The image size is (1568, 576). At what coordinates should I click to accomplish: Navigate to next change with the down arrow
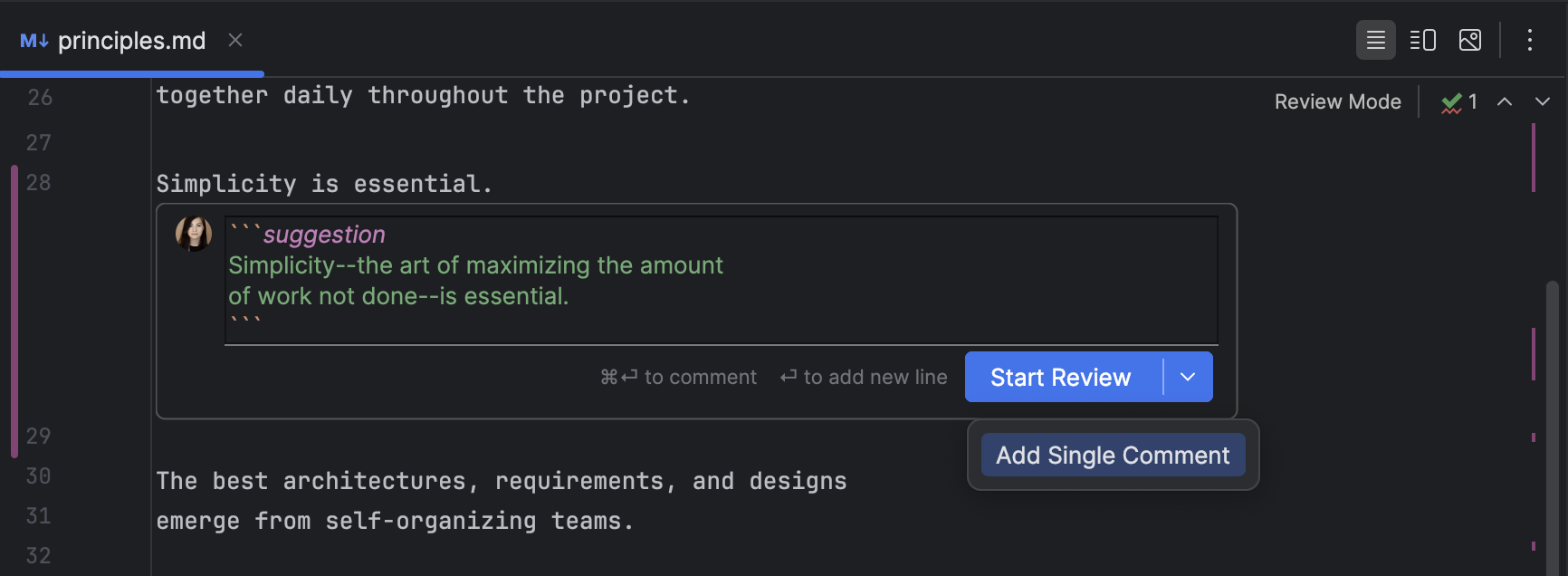[1543, 101]
